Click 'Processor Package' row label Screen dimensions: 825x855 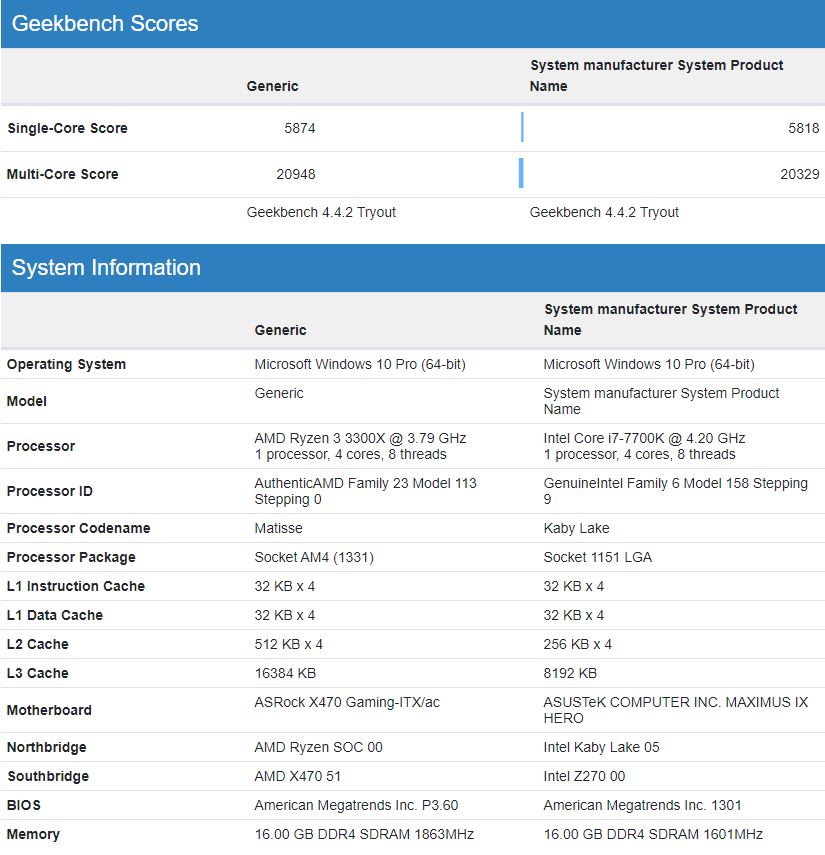(x=71, y=557)
